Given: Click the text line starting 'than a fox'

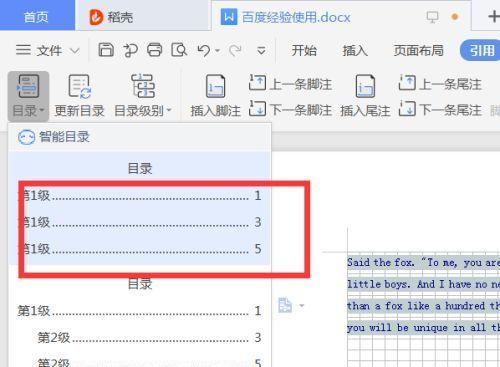Looking at the screenshot, I should (x=423, y=306).
